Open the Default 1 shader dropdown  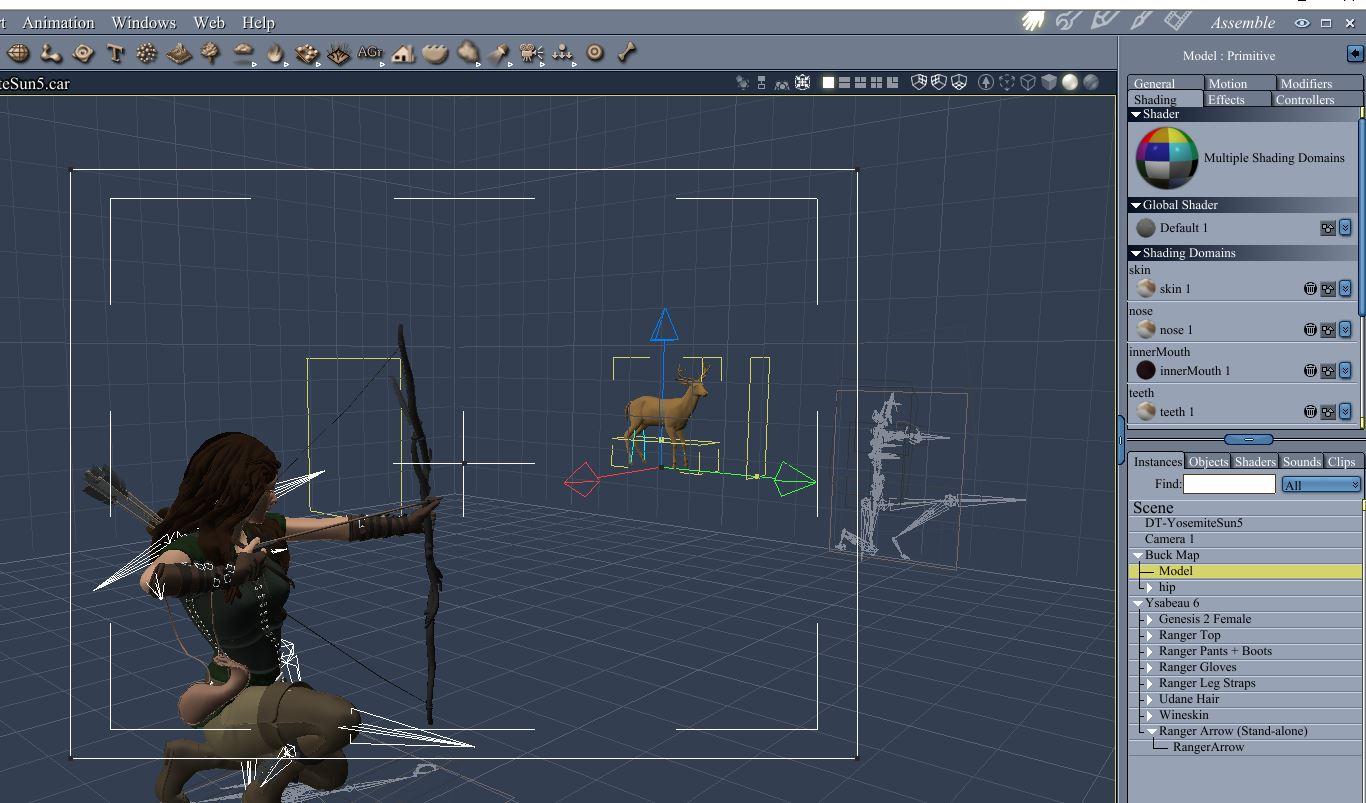point(1345,228)
